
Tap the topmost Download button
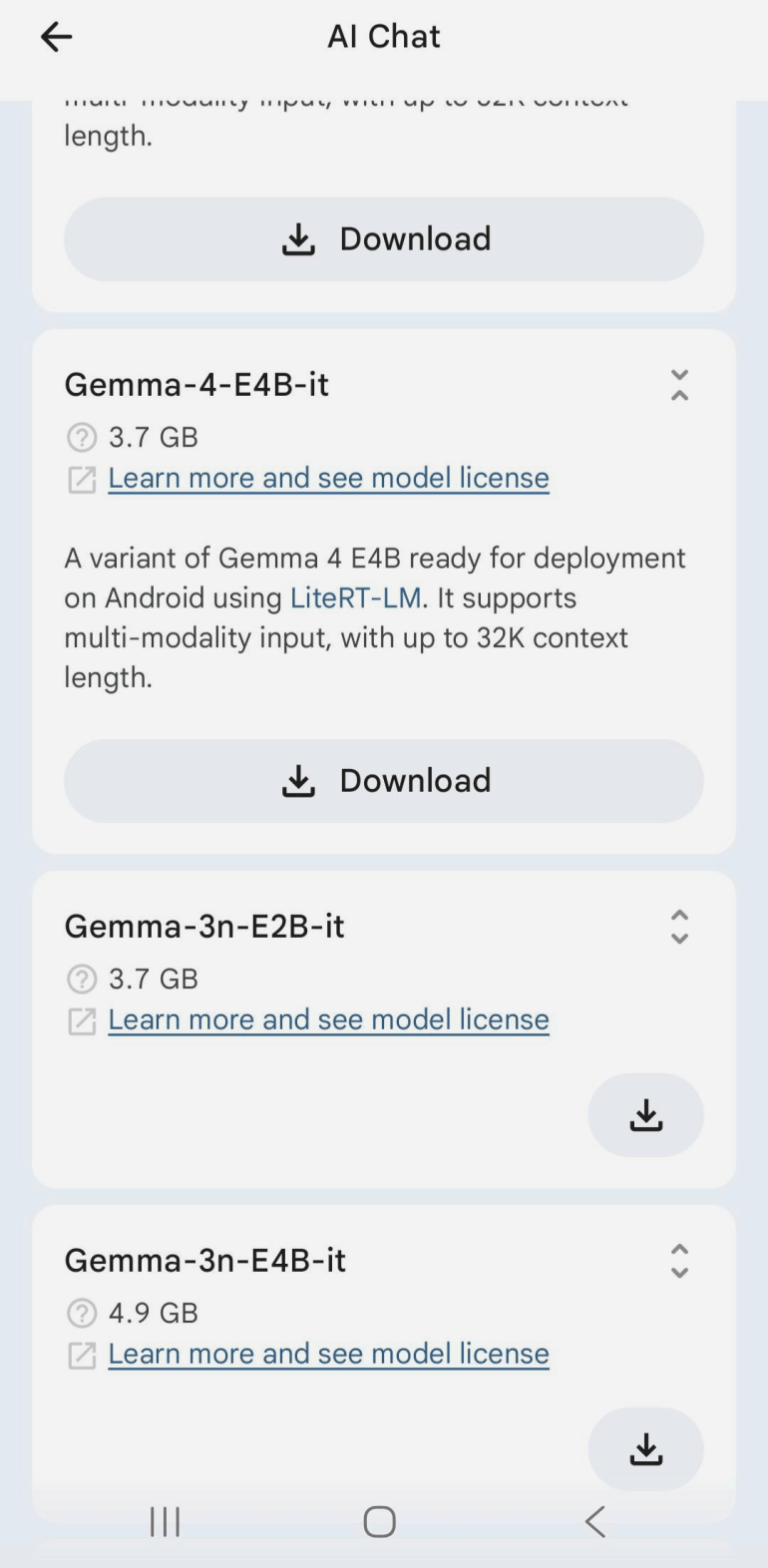pyautogui.click(x=384, y=239)
